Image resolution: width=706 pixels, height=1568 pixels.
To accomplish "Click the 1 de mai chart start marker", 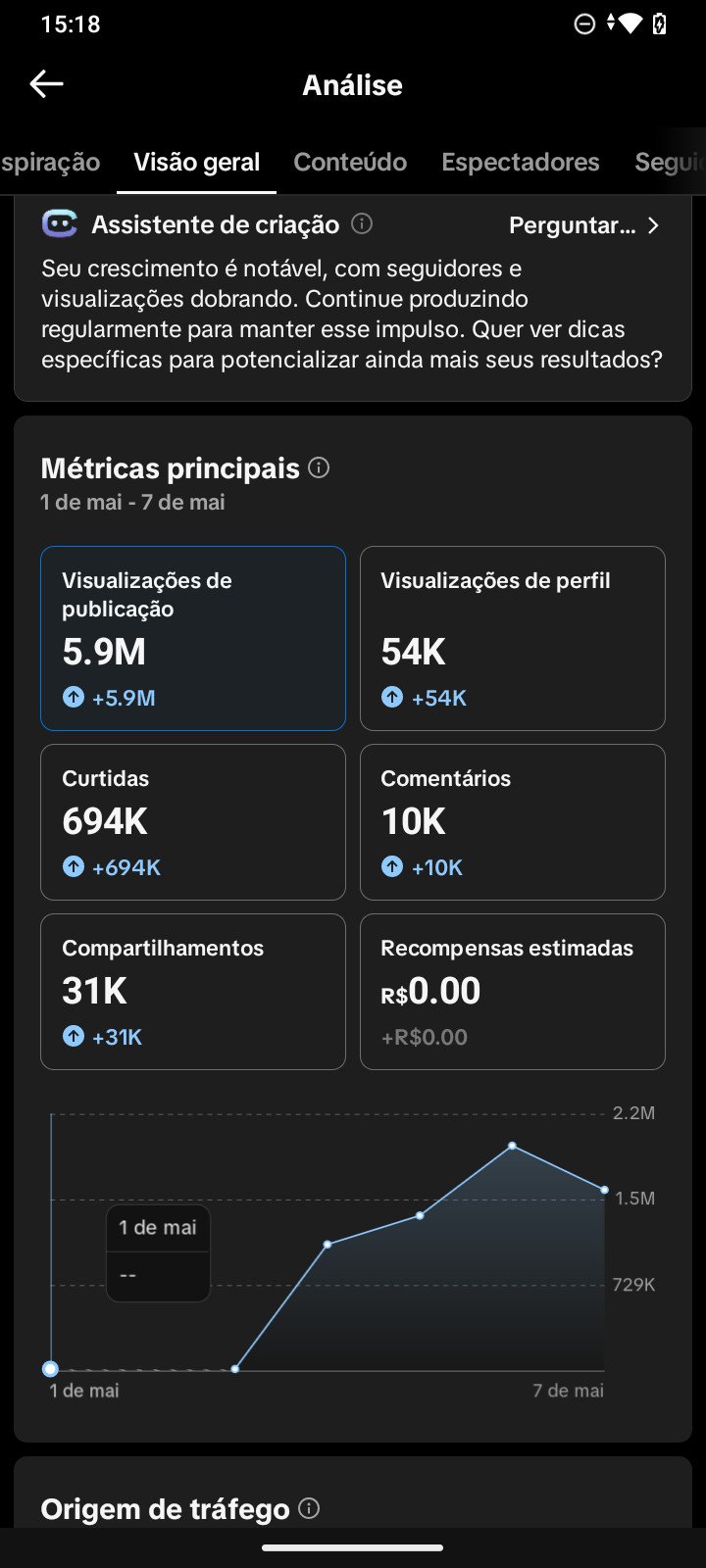I will (x=51, y=1369).
